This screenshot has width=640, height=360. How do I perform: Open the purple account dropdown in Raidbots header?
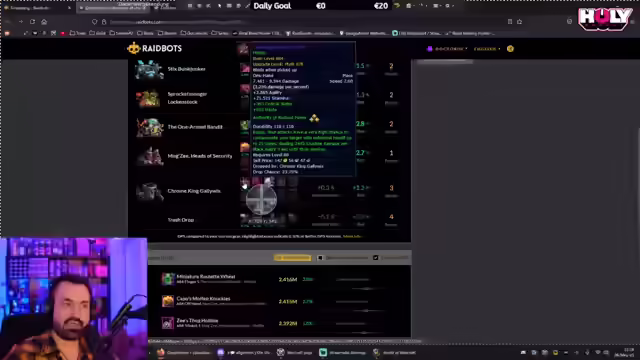coord(447,49)
